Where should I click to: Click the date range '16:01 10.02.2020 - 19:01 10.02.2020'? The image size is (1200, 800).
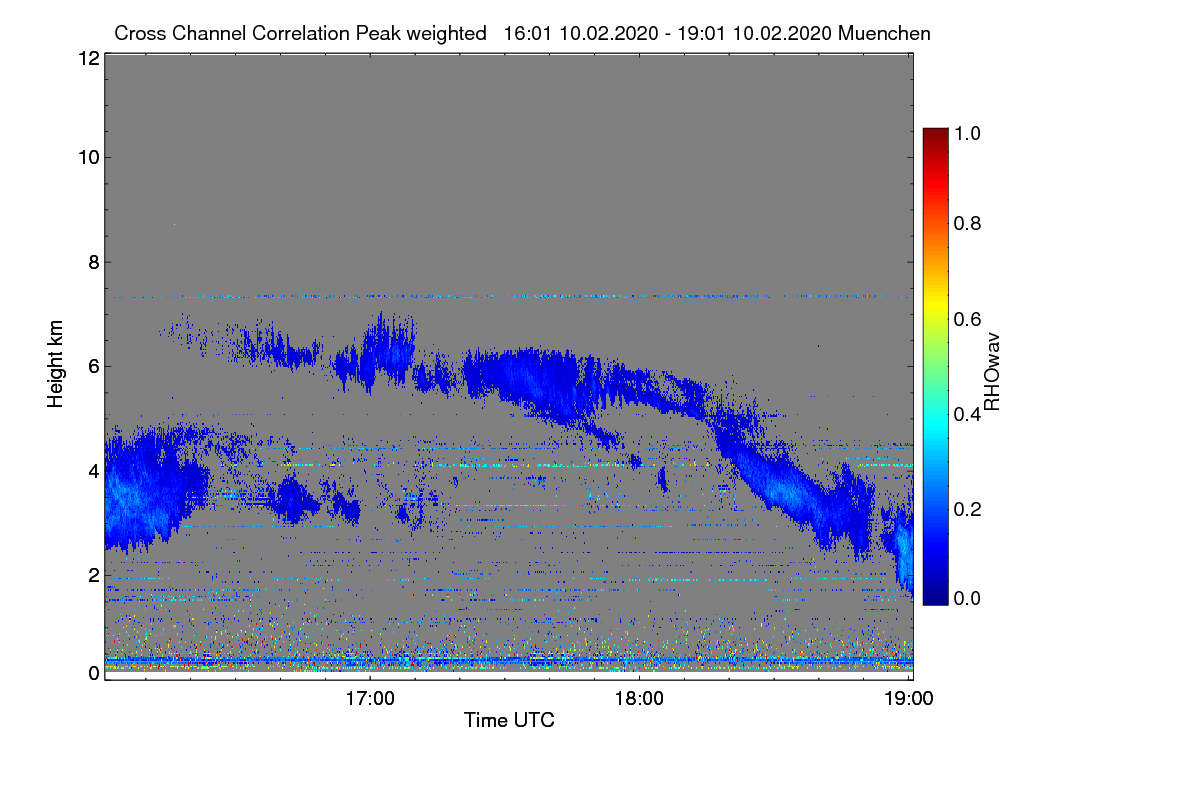668,33
